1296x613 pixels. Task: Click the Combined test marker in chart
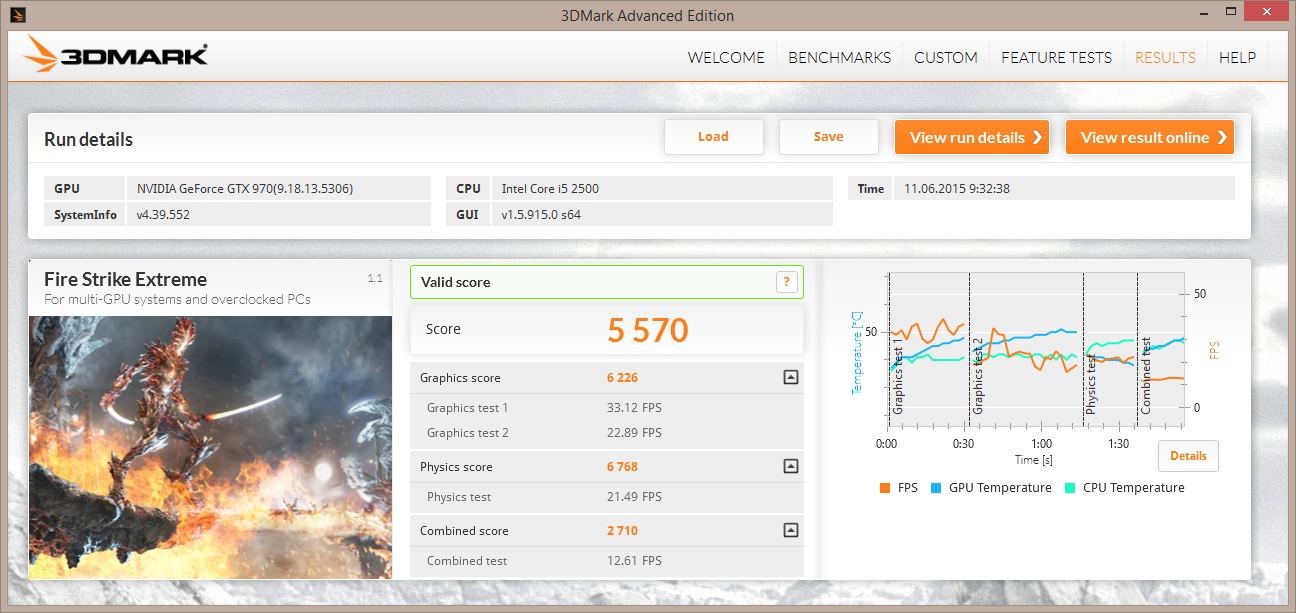1146,376
